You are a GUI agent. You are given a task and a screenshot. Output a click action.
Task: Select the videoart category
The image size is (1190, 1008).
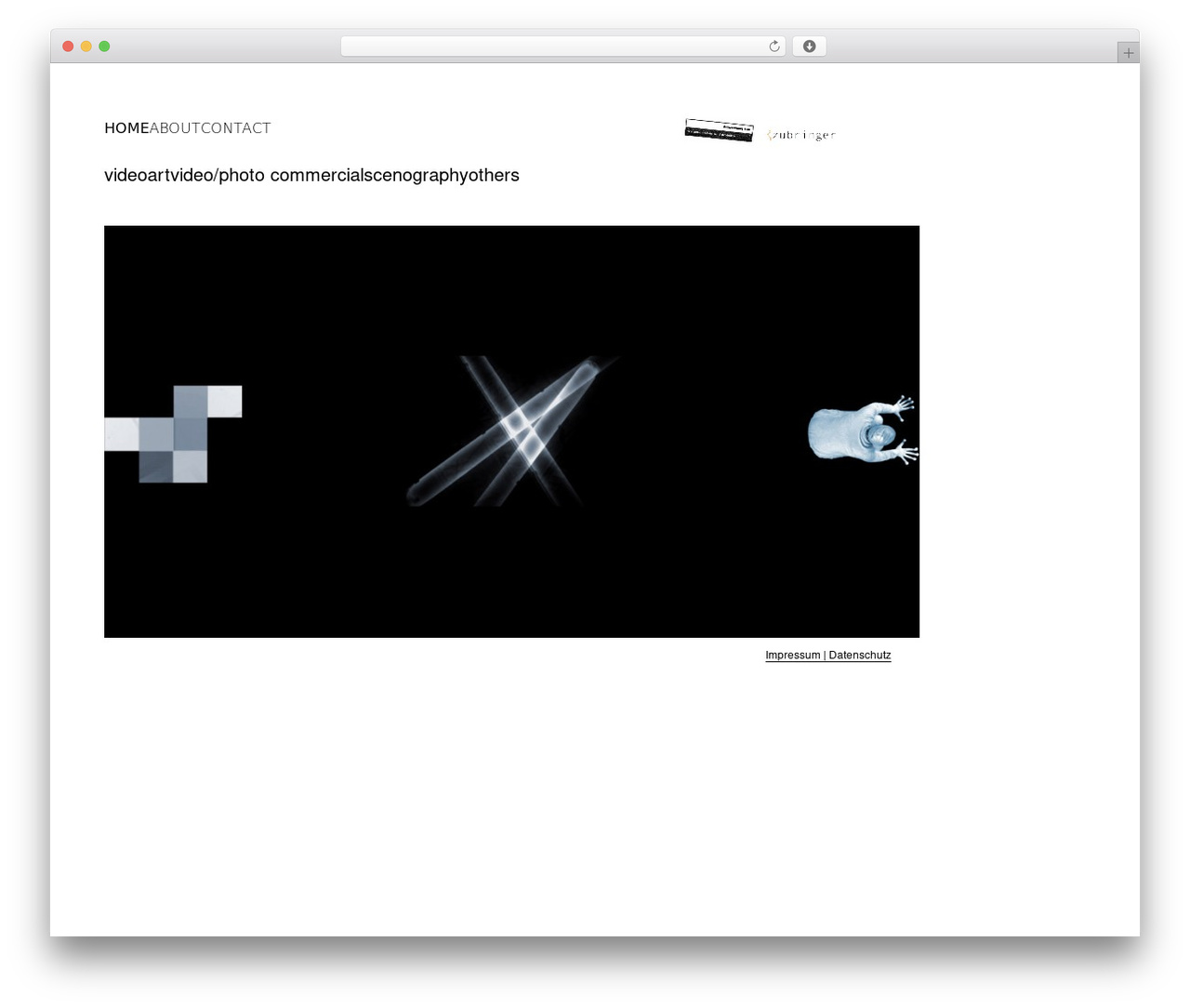point(137,175)
